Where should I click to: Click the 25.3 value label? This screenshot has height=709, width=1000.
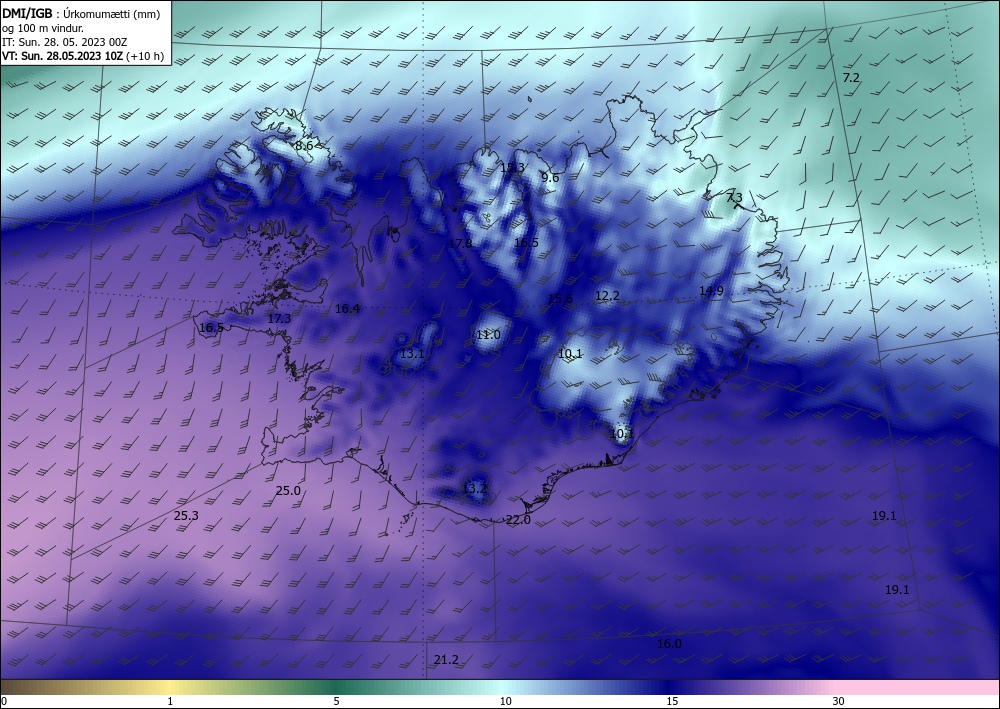(186, 516)
